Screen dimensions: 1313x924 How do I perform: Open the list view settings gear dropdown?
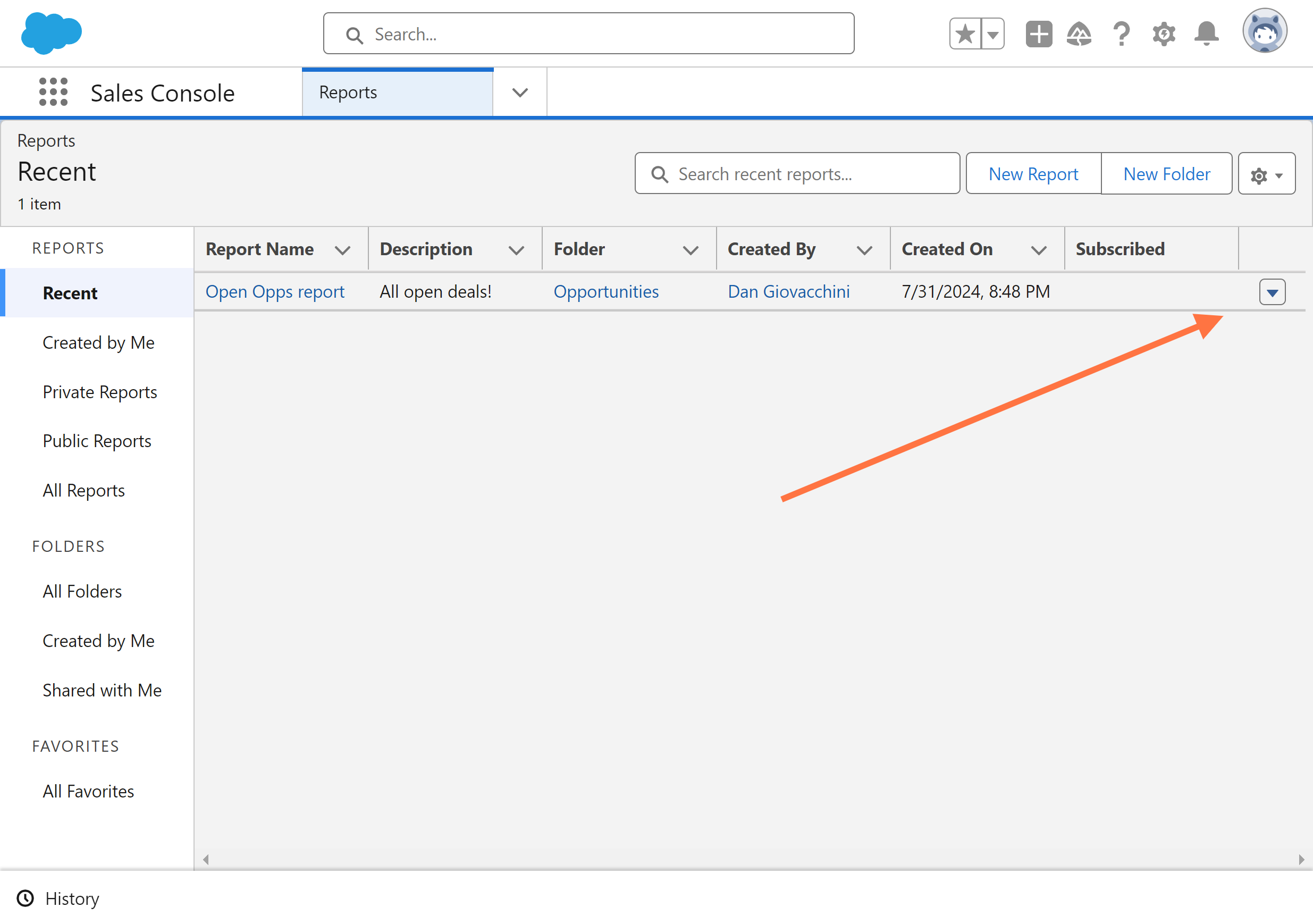tap(1267, 174)
